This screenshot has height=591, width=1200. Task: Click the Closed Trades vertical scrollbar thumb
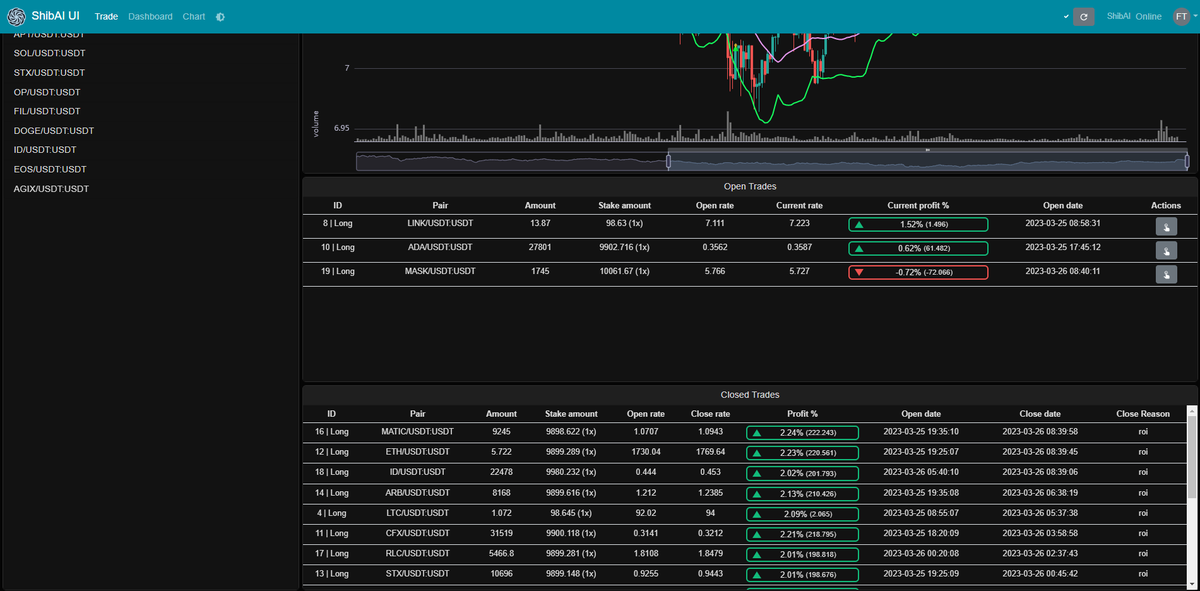pos(1191,458)
